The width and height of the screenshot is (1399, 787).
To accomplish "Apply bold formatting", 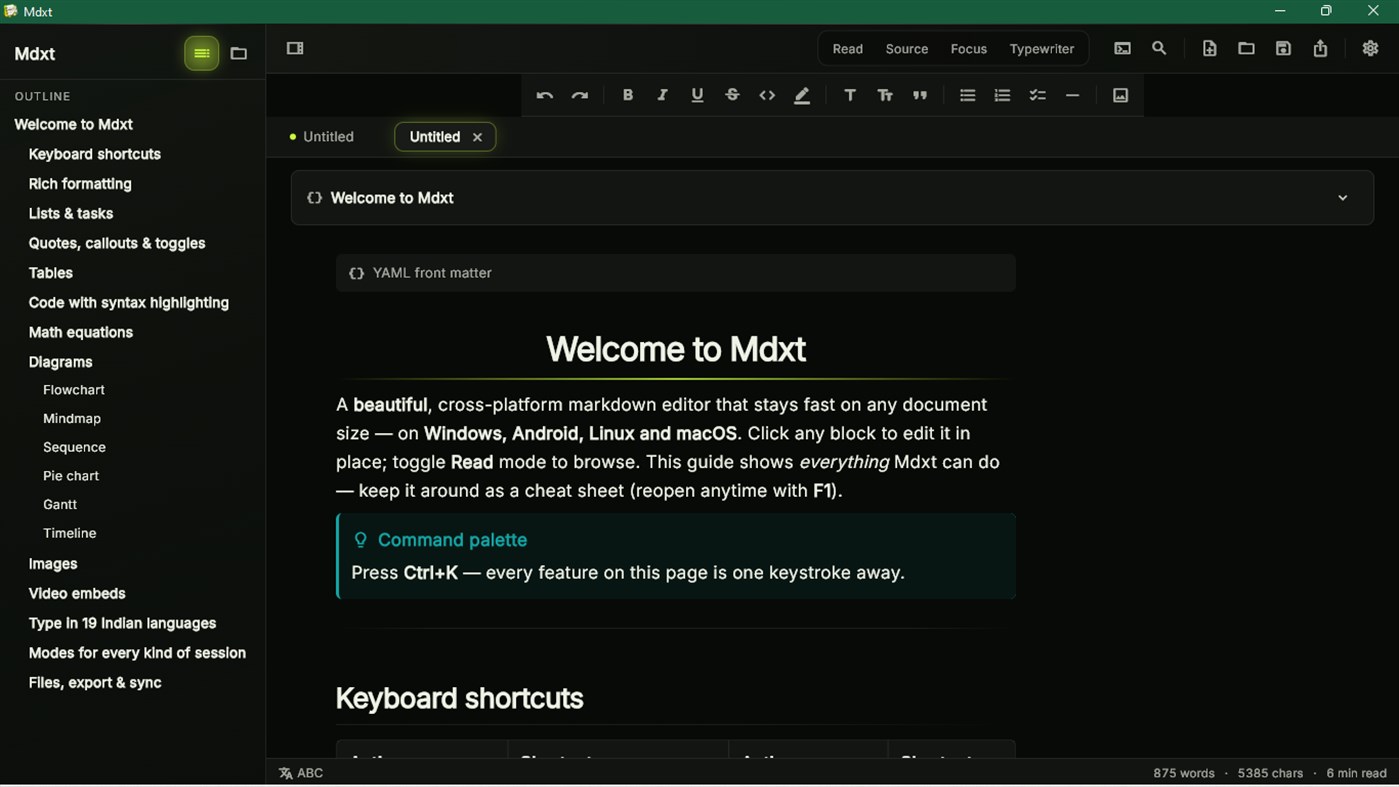I will (x=628, y=96).
